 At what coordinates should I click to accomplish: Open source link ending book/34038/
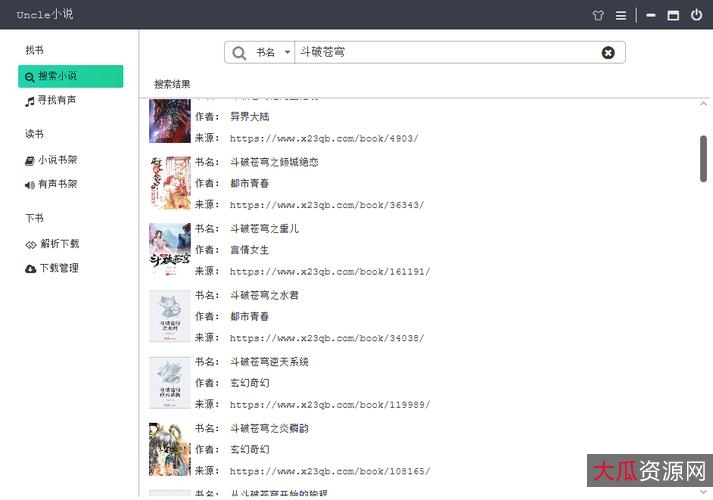pyautogui.click(x=327, y=338)
